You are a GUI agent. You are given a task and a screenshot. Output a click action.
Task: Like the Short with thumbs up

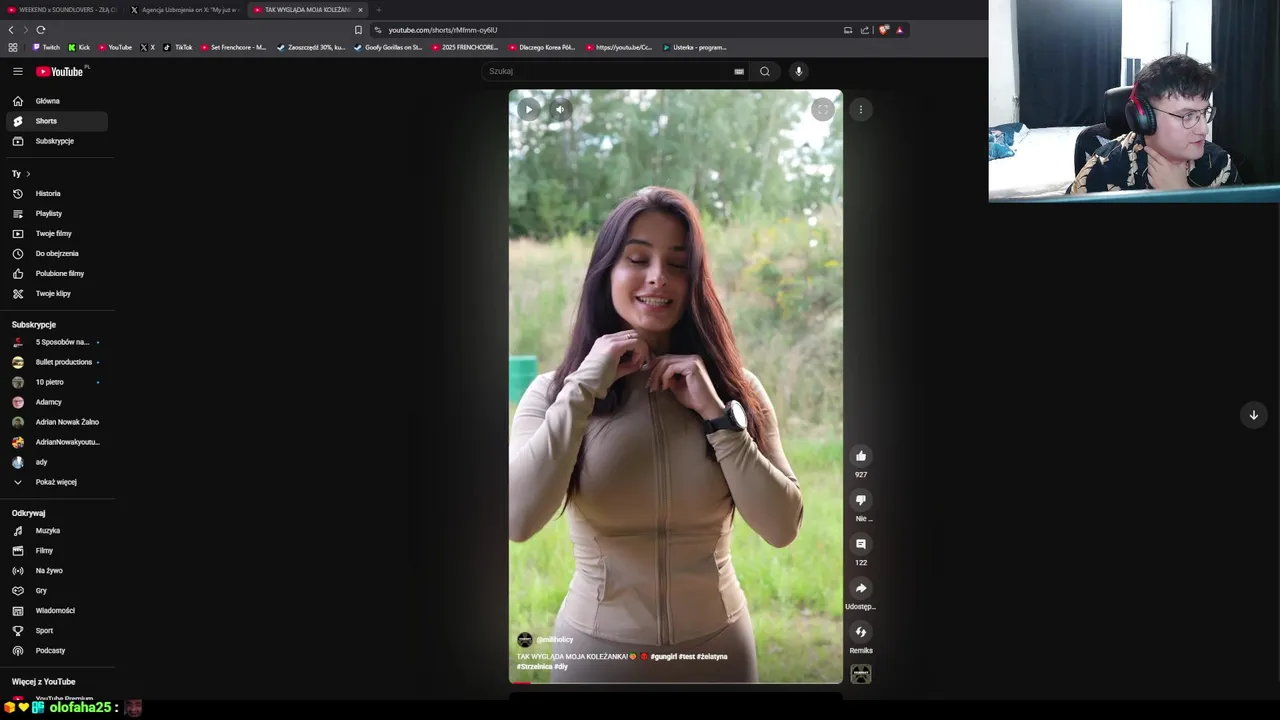pos(861,456)
